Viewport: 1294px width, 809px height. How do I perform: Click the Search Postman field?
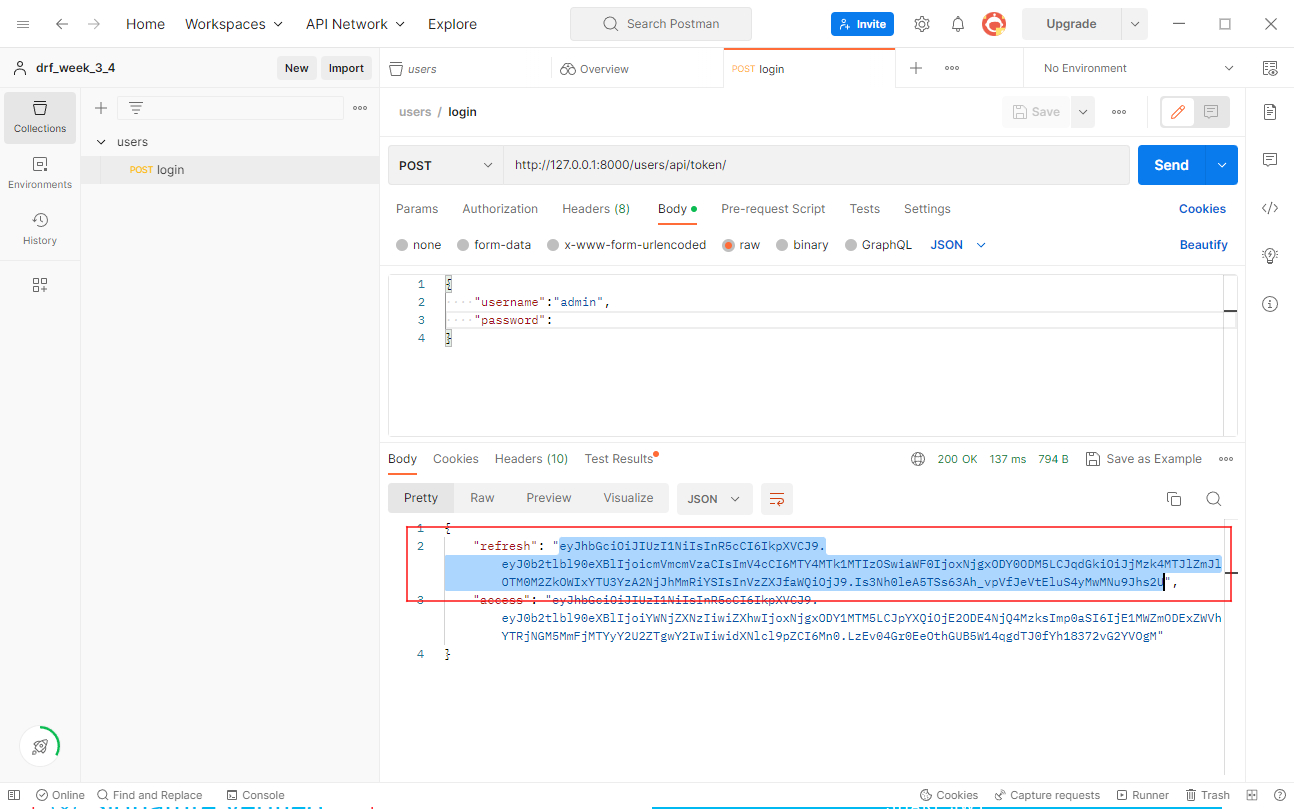click(660, 24)
